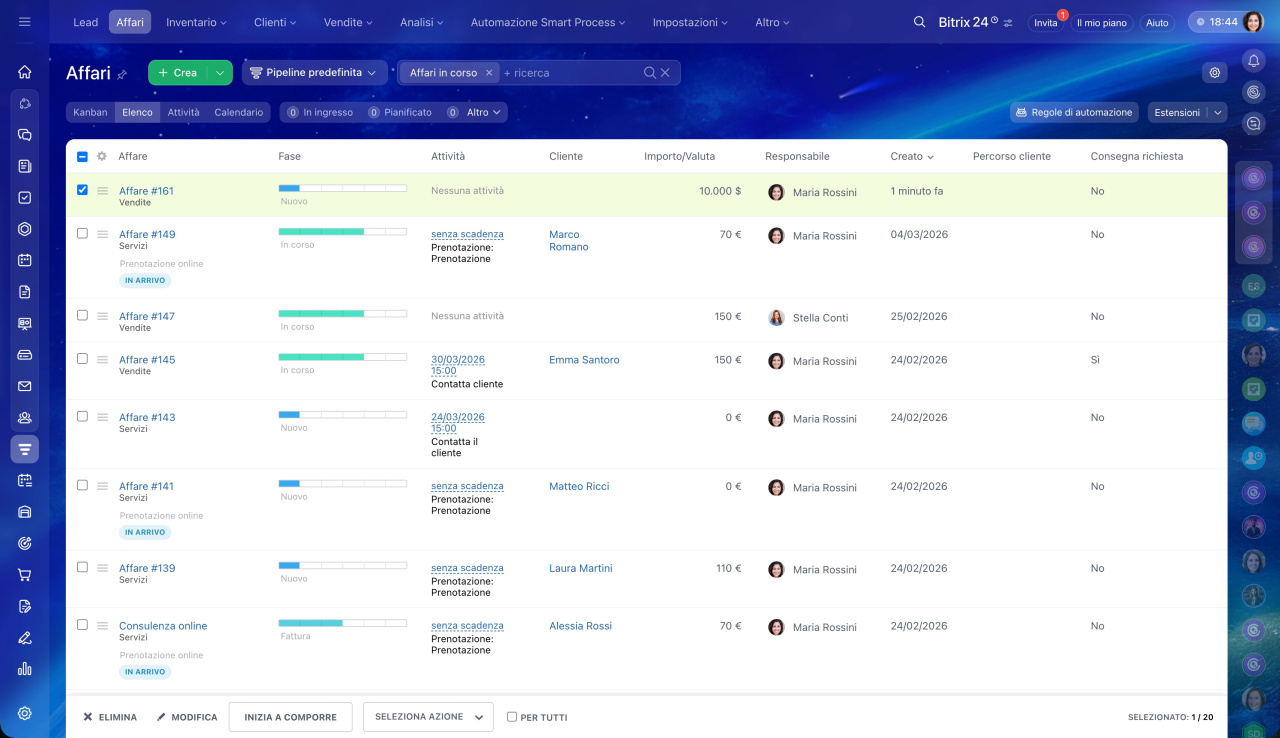
Task: Open the Emma Santoro client link
Action: pyautogui.click(x=584, y=360)
